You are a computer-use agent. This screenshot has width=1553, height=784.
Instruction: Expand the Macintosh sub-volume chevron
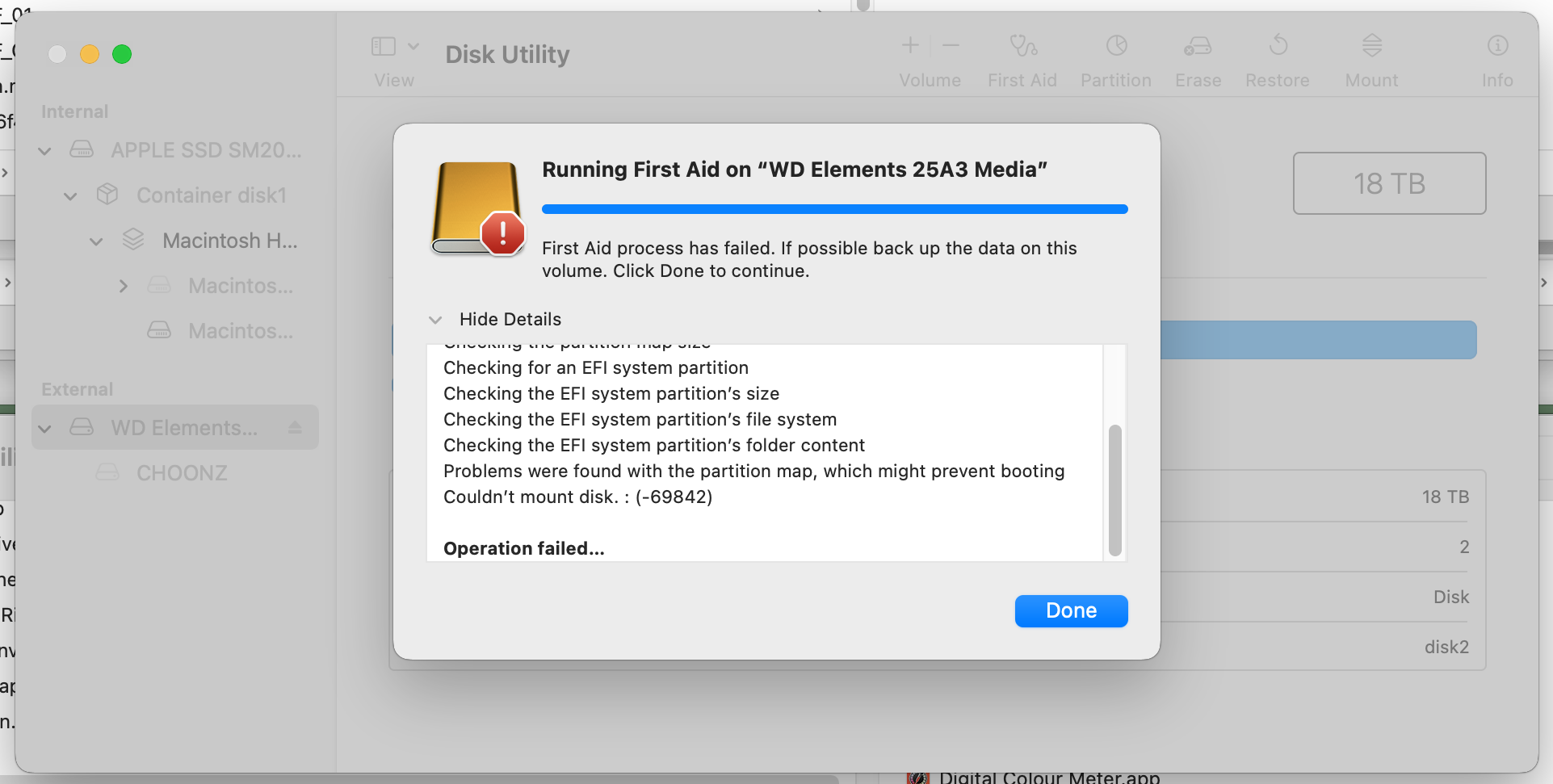(123, 286)
